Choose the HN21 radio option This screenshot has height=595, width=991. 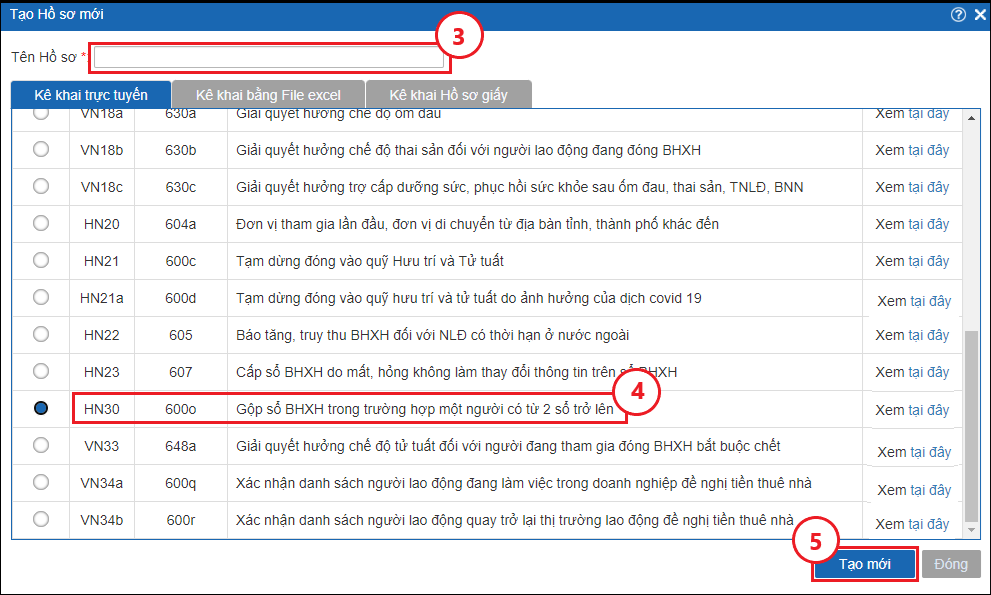click(x=41, y=260)
